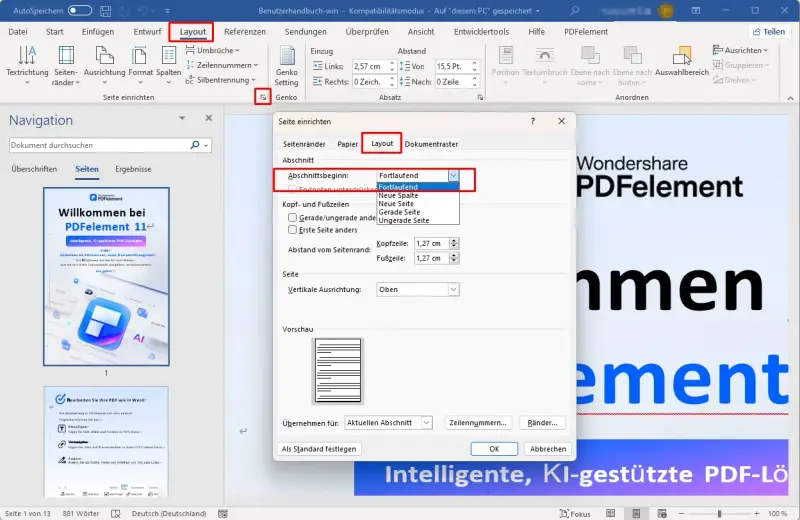Switch to the Einfügen ribbon tab
The image size is (800, 520).
[98, 32]
